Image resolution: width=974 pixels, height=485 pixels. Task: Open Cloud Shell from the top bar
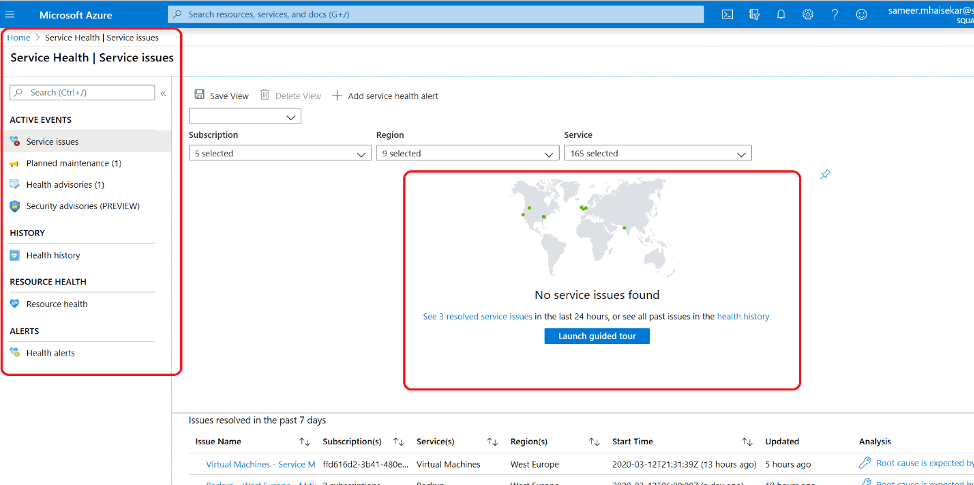click(727, 14)
